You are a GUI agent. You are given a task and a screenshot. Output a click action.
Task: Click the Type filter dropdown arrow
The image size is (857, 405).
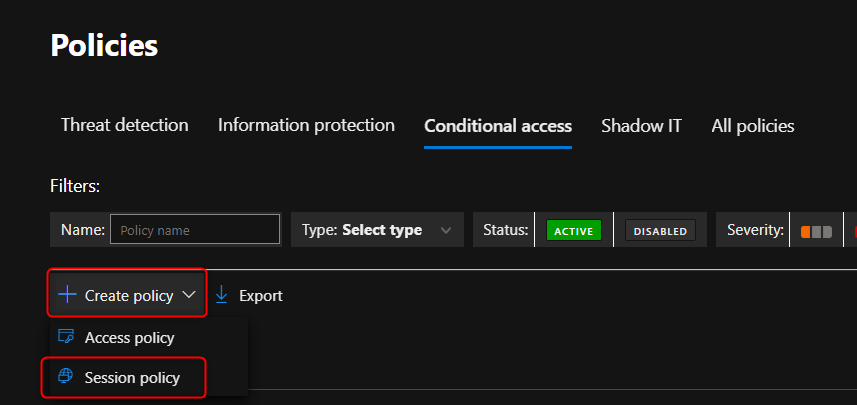click(x=446, y=231)
